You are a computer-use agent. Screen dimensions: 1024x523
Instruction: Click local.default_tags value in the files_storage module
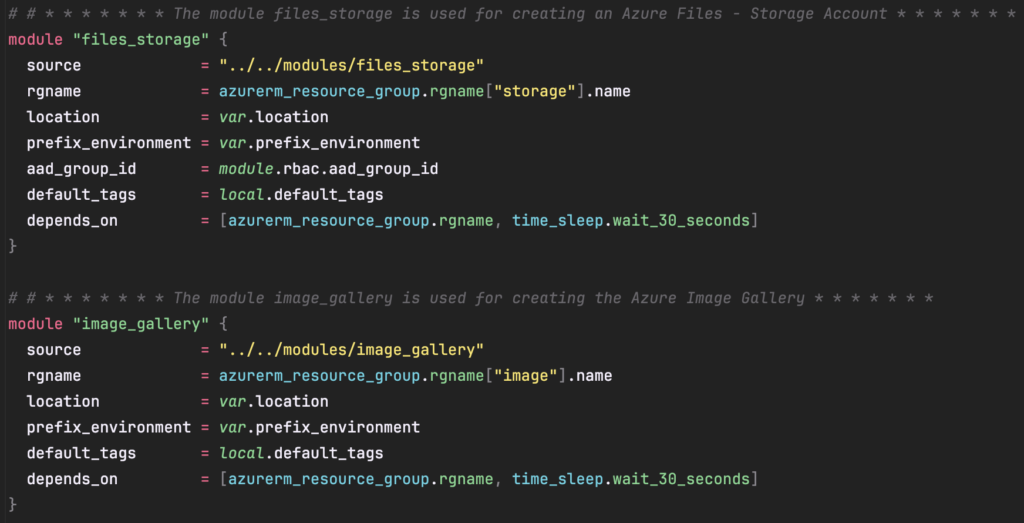click(x=301, y=195)
